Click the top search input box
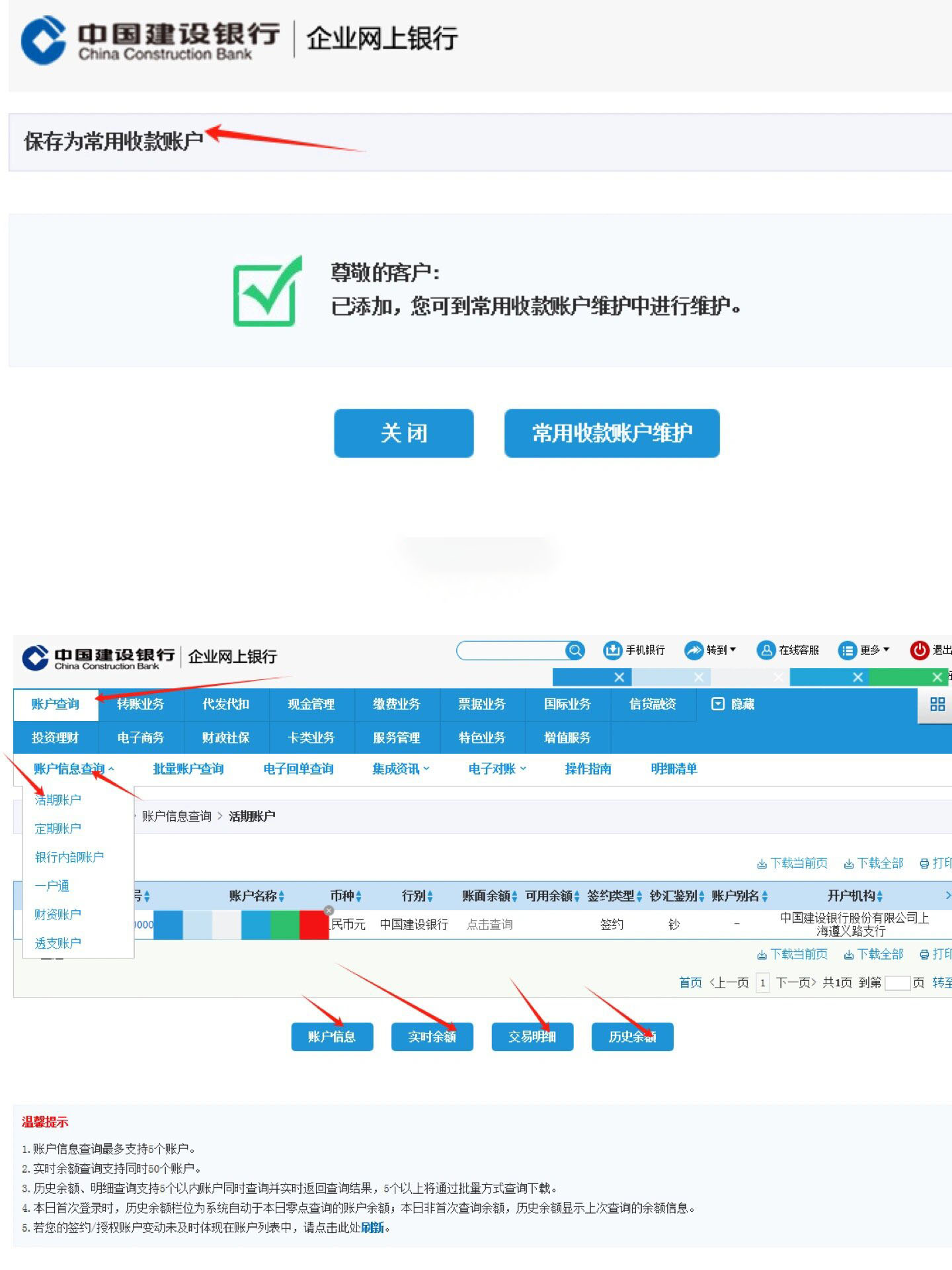Screen dimensions: 952x1270 [x=511, y=650]
